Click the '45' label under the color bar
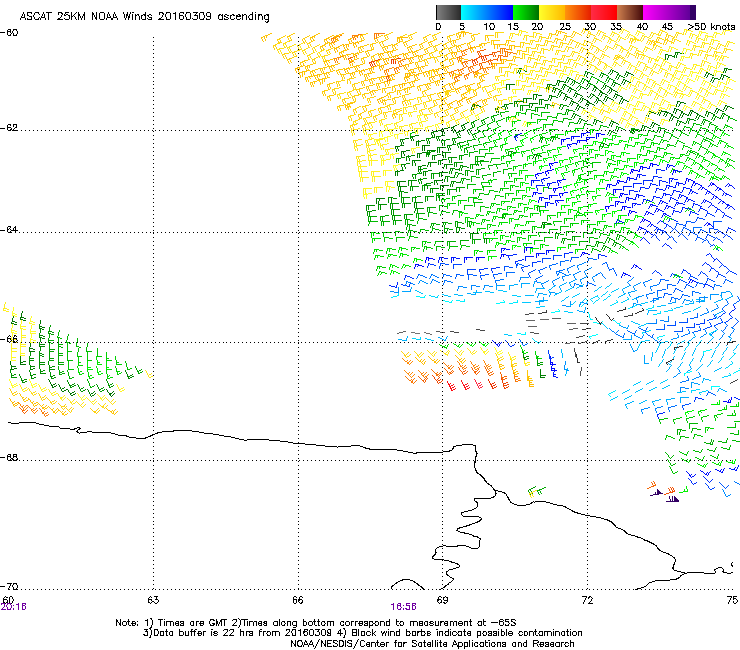The width and height of the screenshot is (740, 650). (667, 27)
